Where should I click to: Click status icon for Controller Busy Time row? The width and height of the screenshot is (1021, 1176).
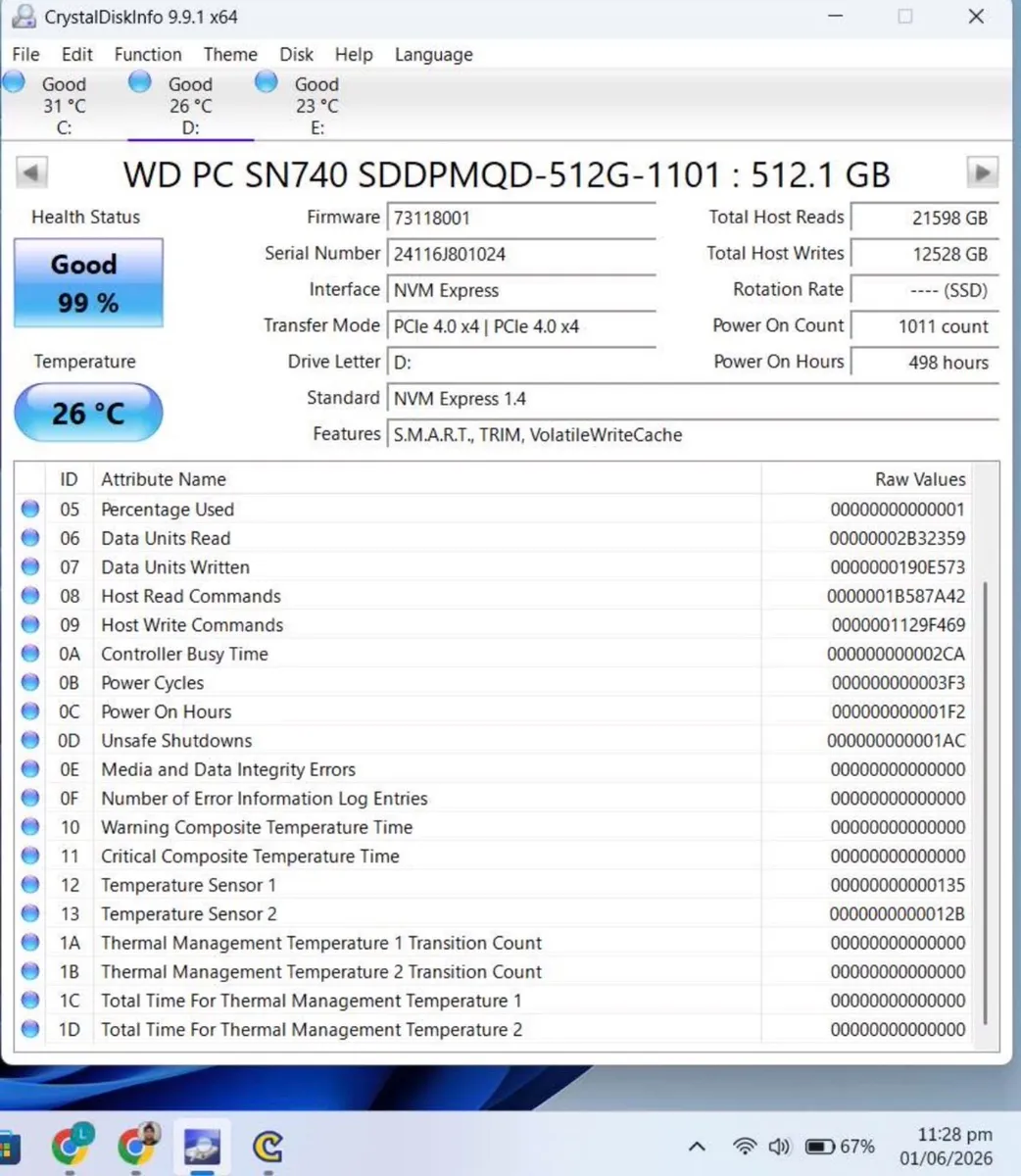30,653
